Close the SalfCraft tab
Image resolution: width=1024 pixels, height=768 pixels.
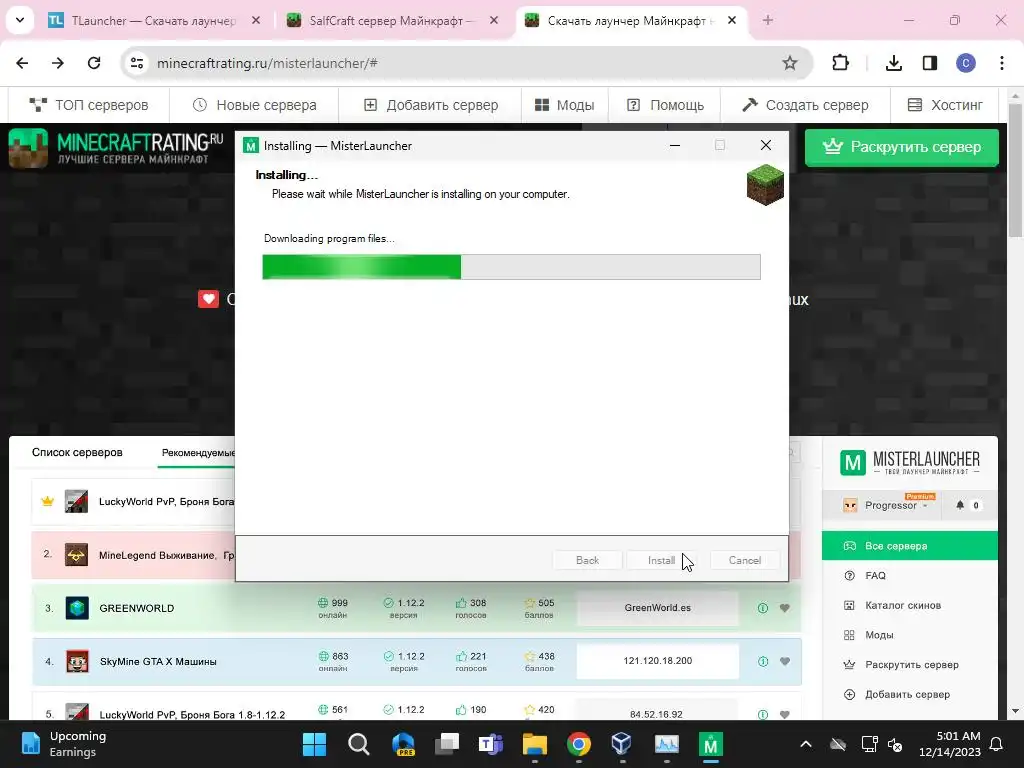pyautogui.click(x=494, y=21)
